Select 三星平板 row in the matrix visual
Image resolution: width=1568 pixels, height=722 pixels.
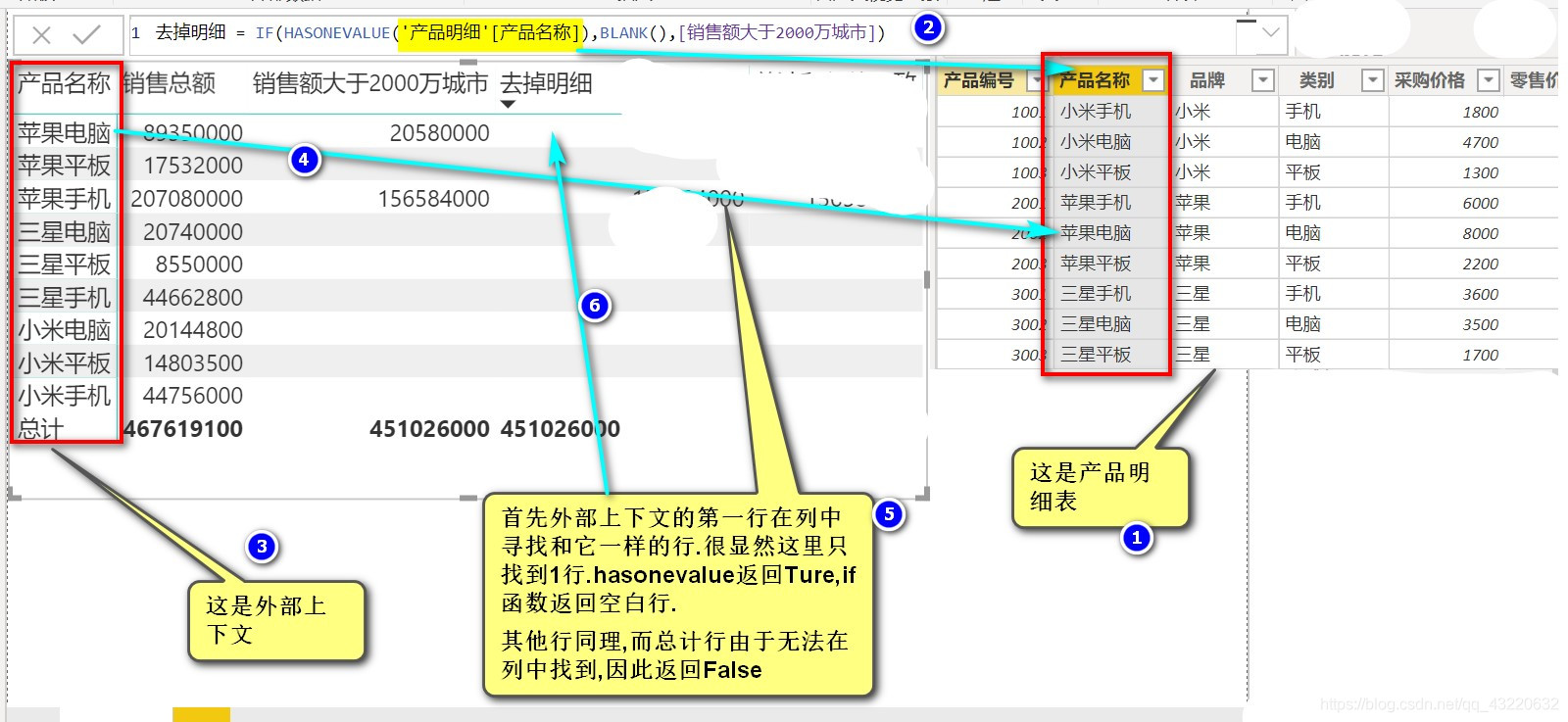click(64, 265)
